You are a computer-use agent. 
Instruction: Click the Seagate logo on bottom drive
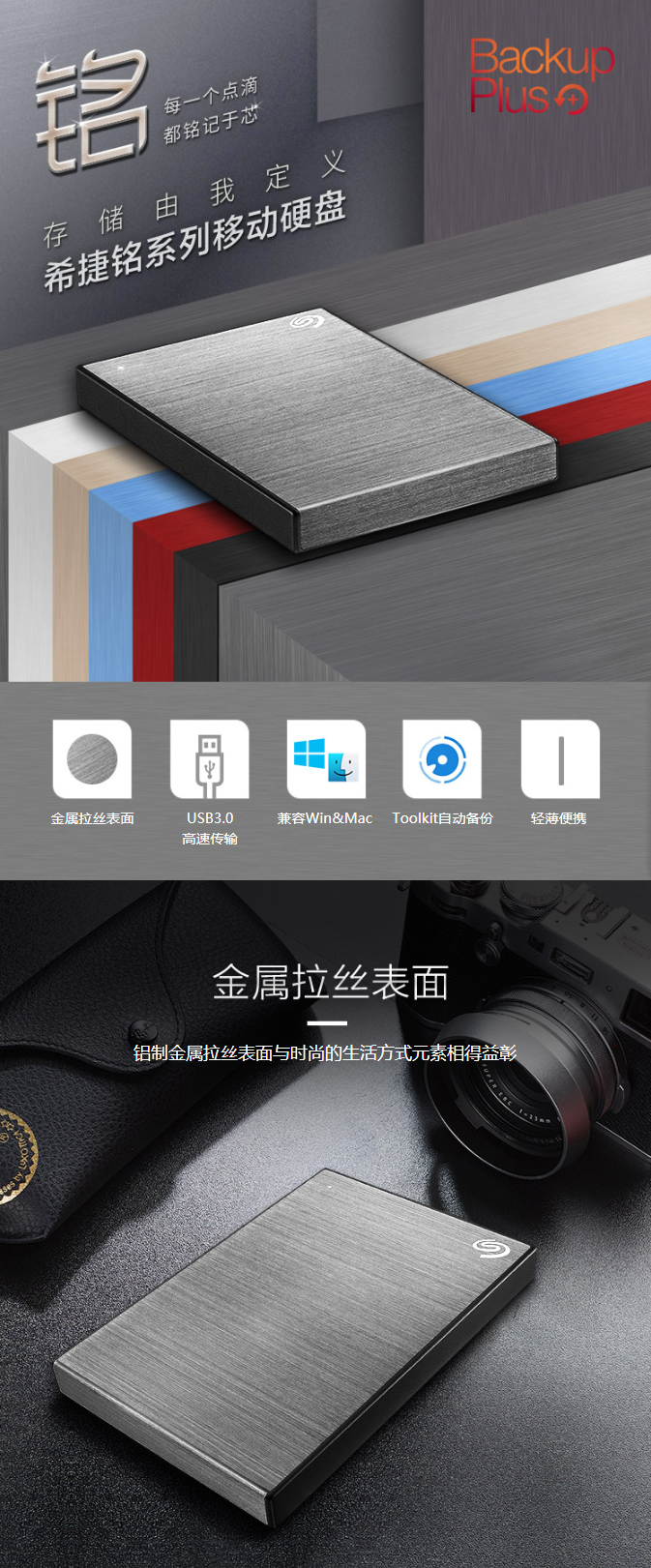[490, 1248]
